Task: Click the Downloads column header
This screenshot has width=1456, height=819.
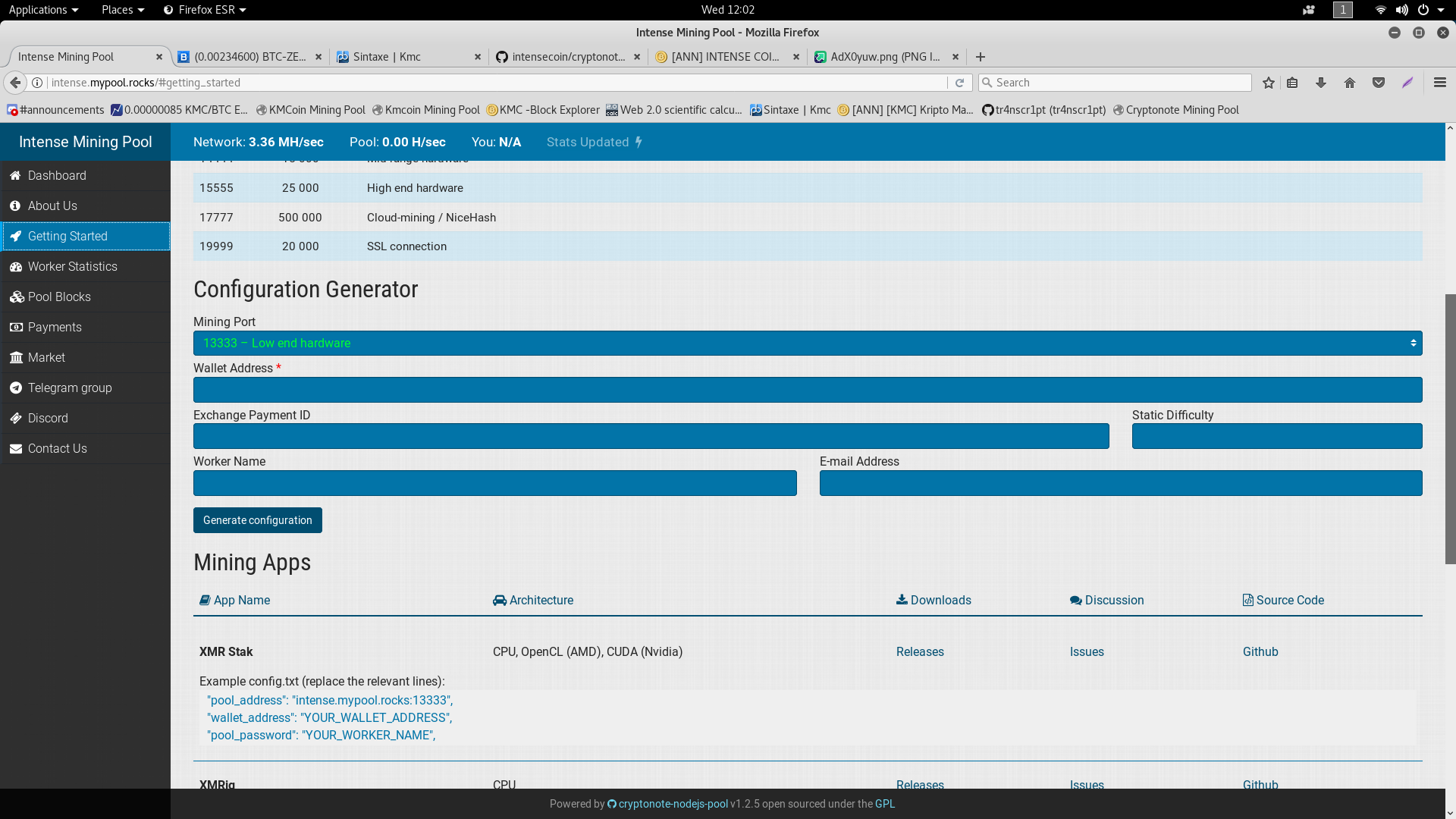Action: [934, 600]
